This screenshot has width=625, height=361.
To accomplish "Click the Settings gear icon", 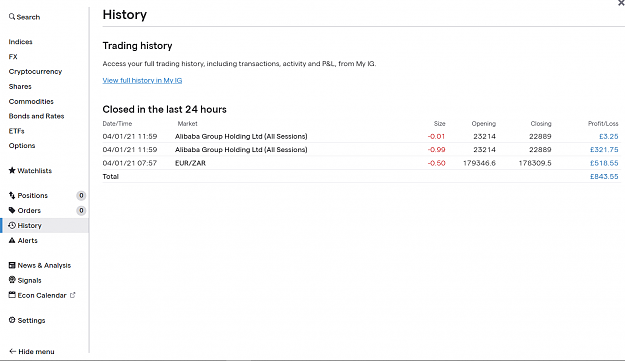I will click(x=12, y=320).
